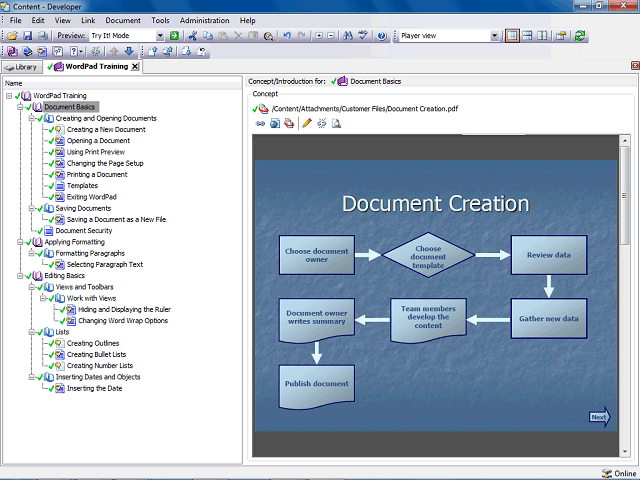Viewport: 640px width, 480px height.
Task: Click the Help question mark toolbar icon
Action: pos(381,36)
